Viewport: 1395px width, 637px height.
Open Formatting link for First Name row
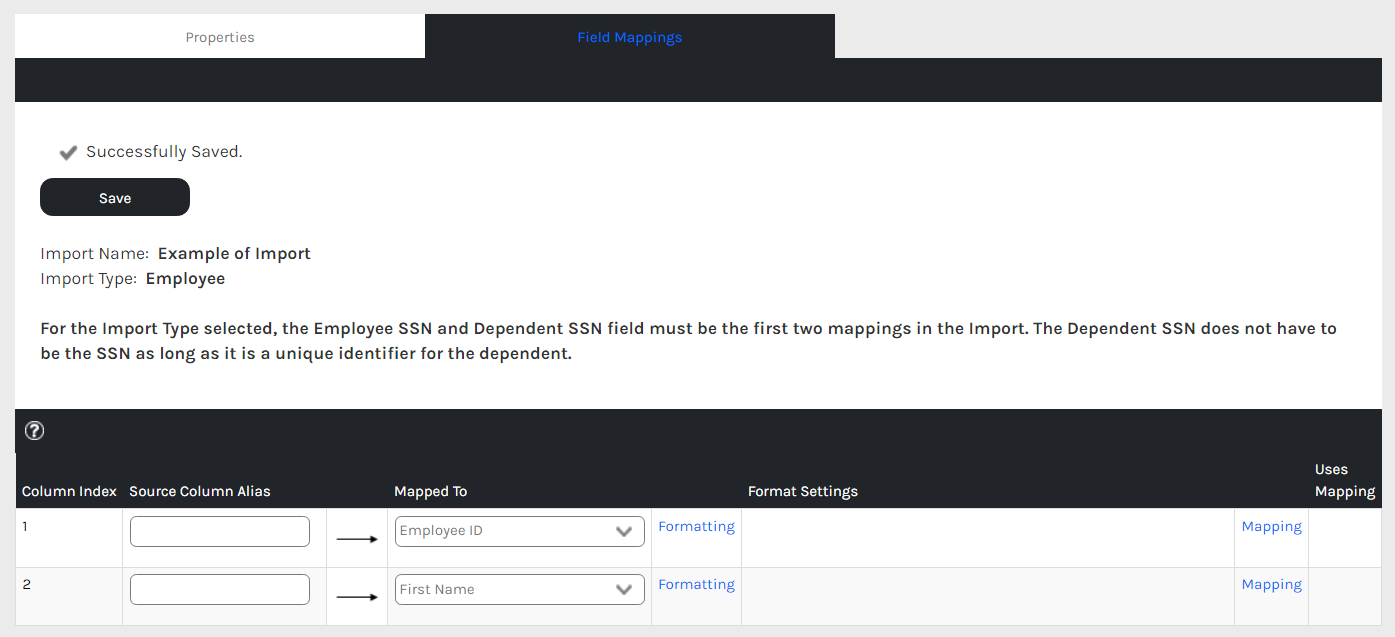coord(696,585)
